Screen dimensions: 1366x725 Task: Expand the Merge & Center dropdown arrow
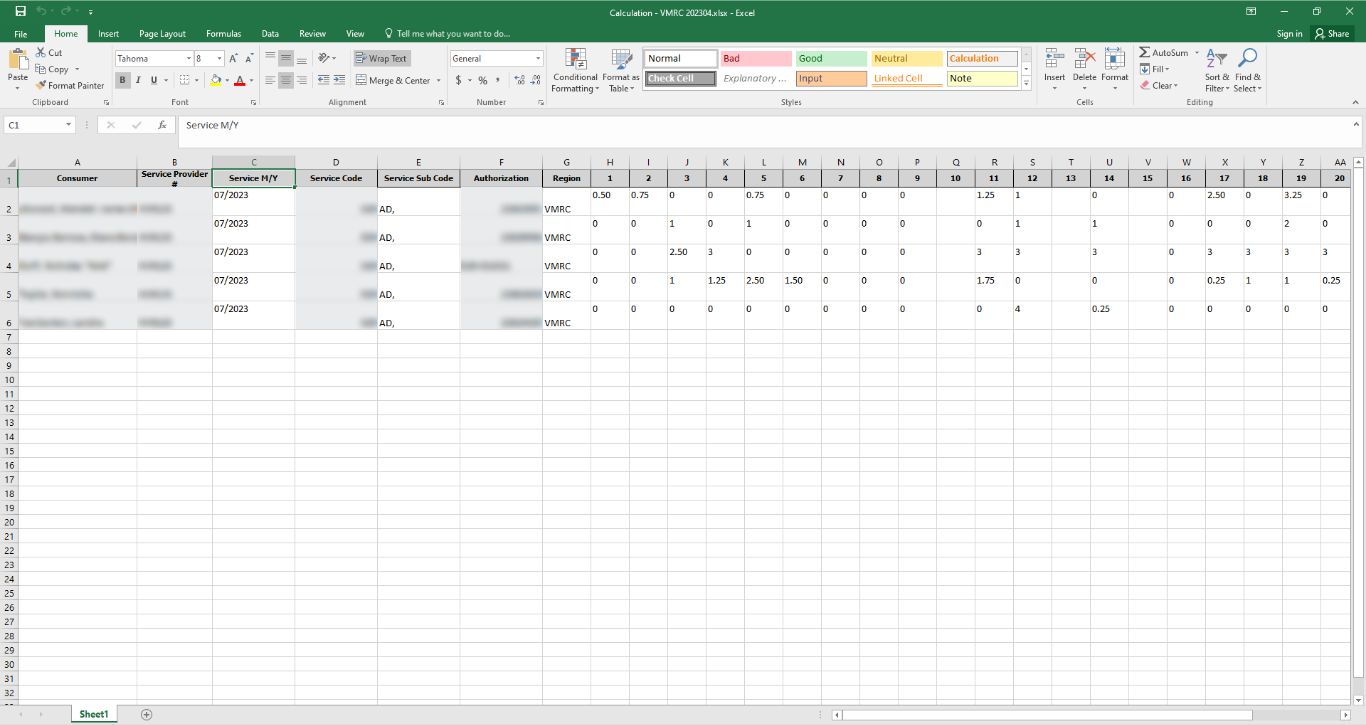pos(438,81)
